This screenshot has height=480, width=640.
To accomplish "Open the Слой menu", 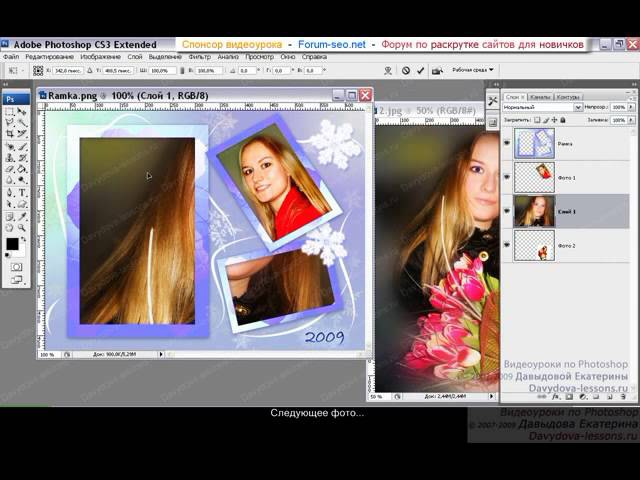I will (135, 57).
